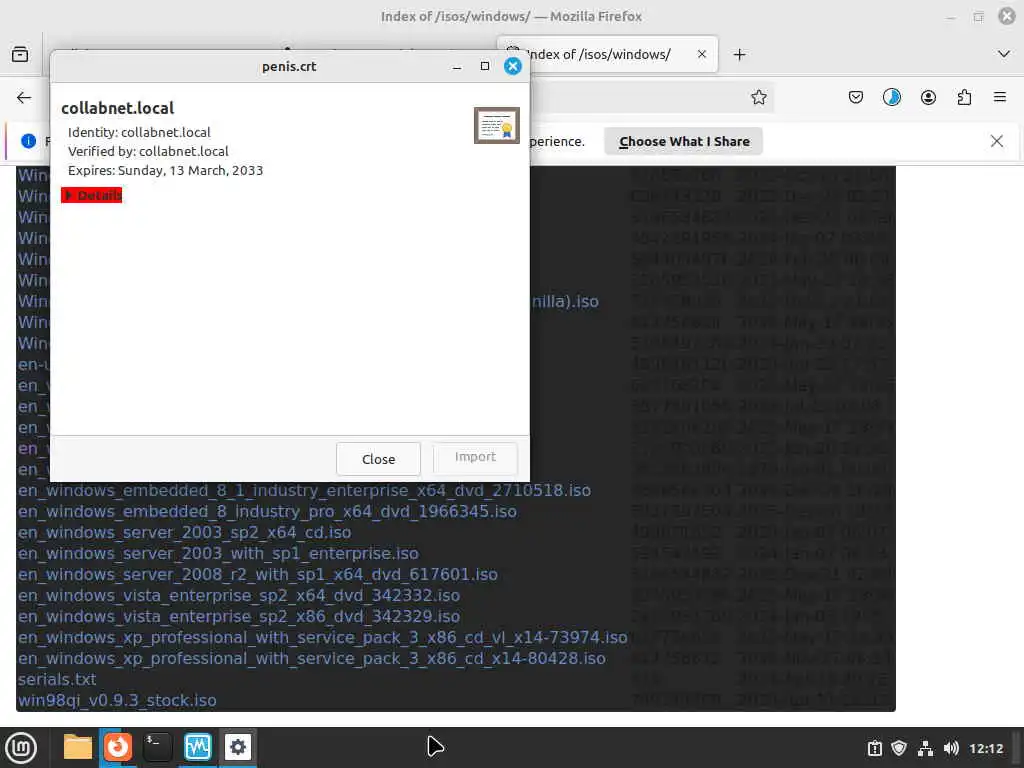This screenshot has height=768, width=1024.
Task: Open the Firefox hamburger application menu
Action: [999, 97]
